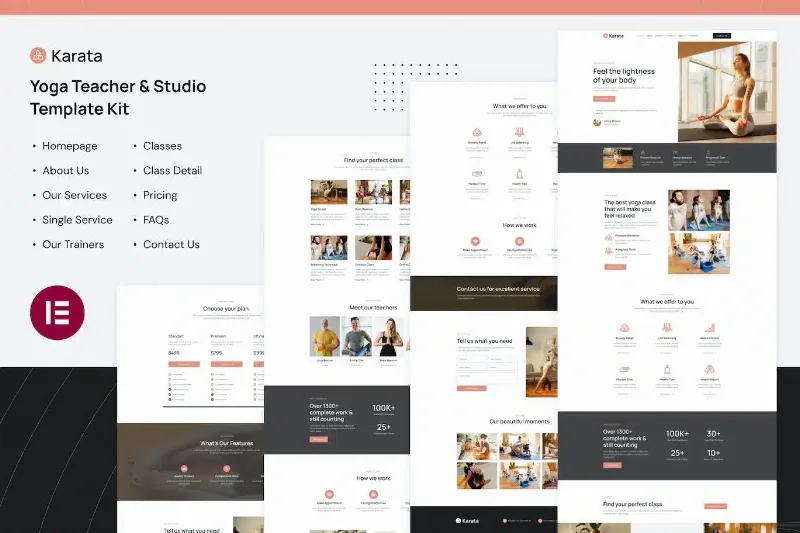Click the "30+" stat in homepage mockup
This screenshot has width=800, height=533.
713,434
